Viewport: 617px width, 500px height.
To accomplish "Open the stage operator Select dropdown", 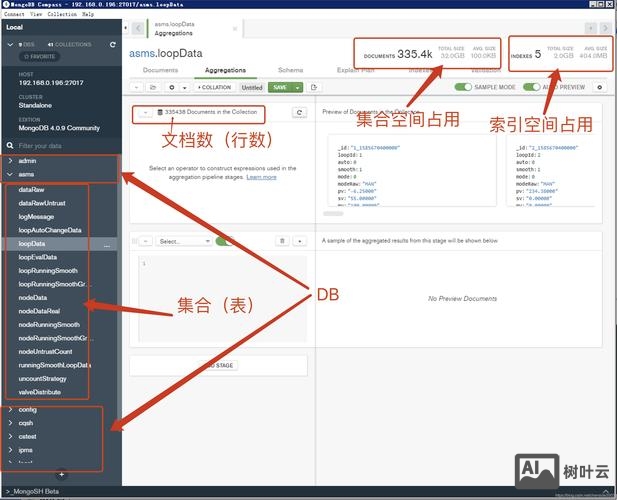I will click(184, 241).
